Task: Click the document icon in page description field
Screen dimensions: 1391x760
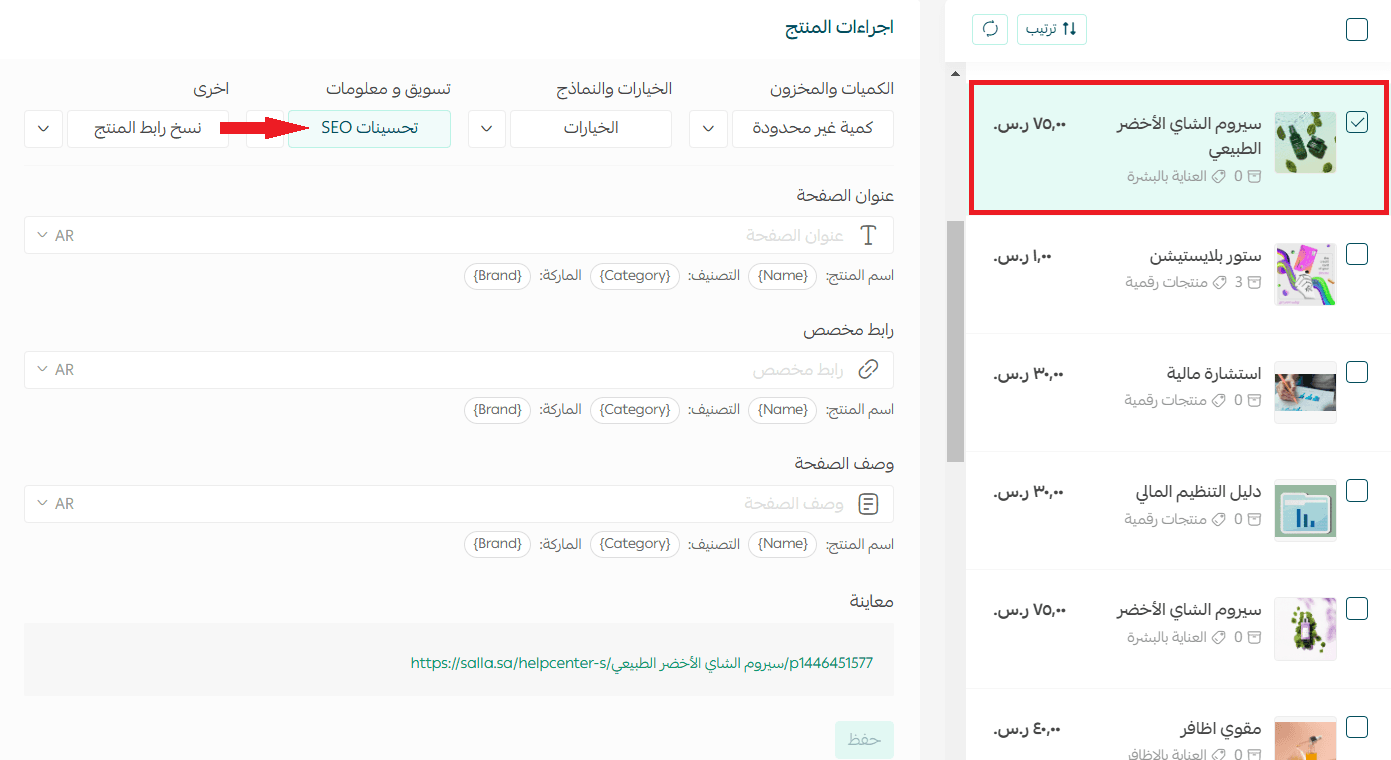Action: (x=868, y=504)
